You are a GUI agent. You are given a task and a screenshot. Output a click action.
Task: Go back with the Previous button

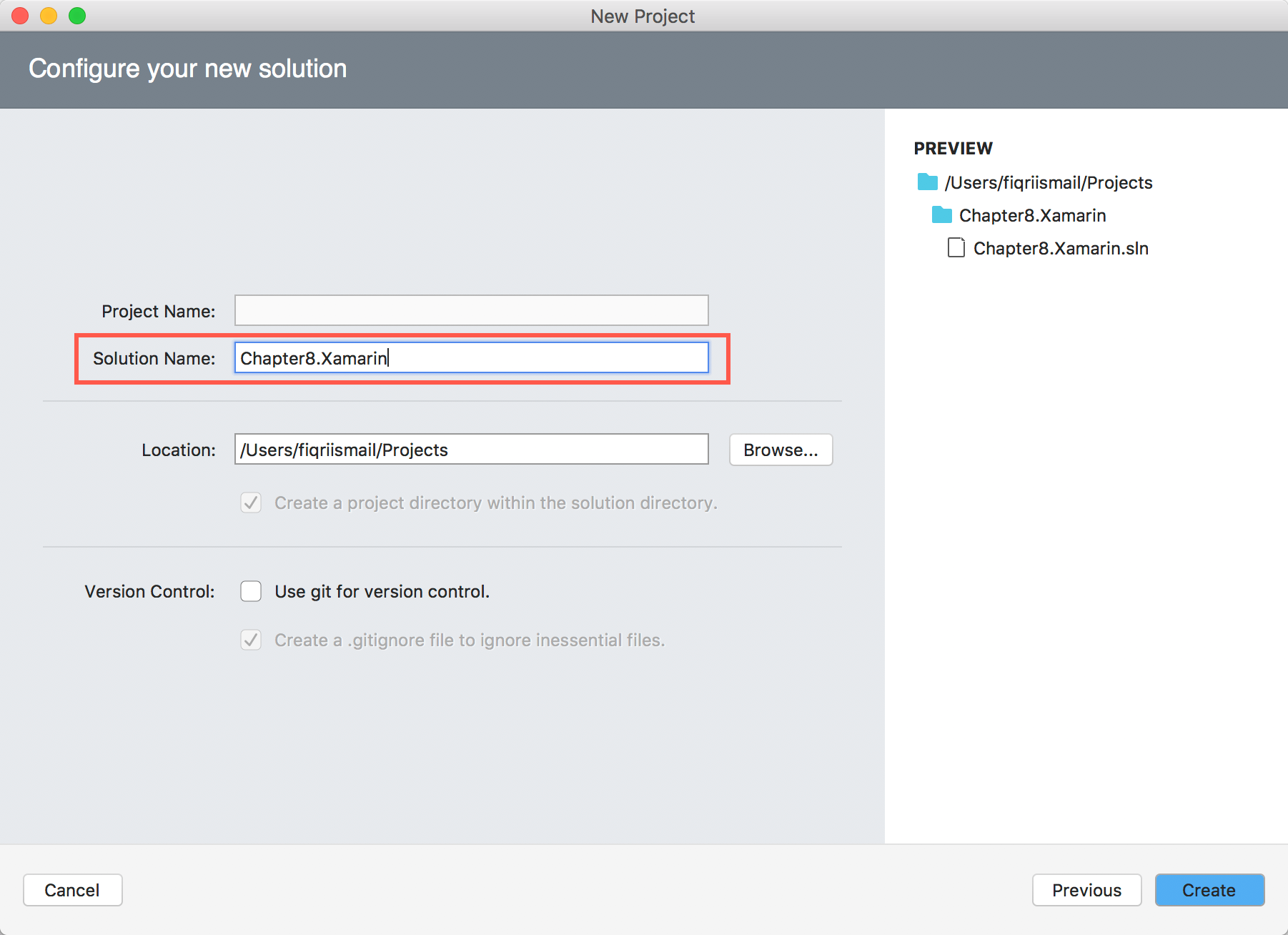[x=1086, y=890]
